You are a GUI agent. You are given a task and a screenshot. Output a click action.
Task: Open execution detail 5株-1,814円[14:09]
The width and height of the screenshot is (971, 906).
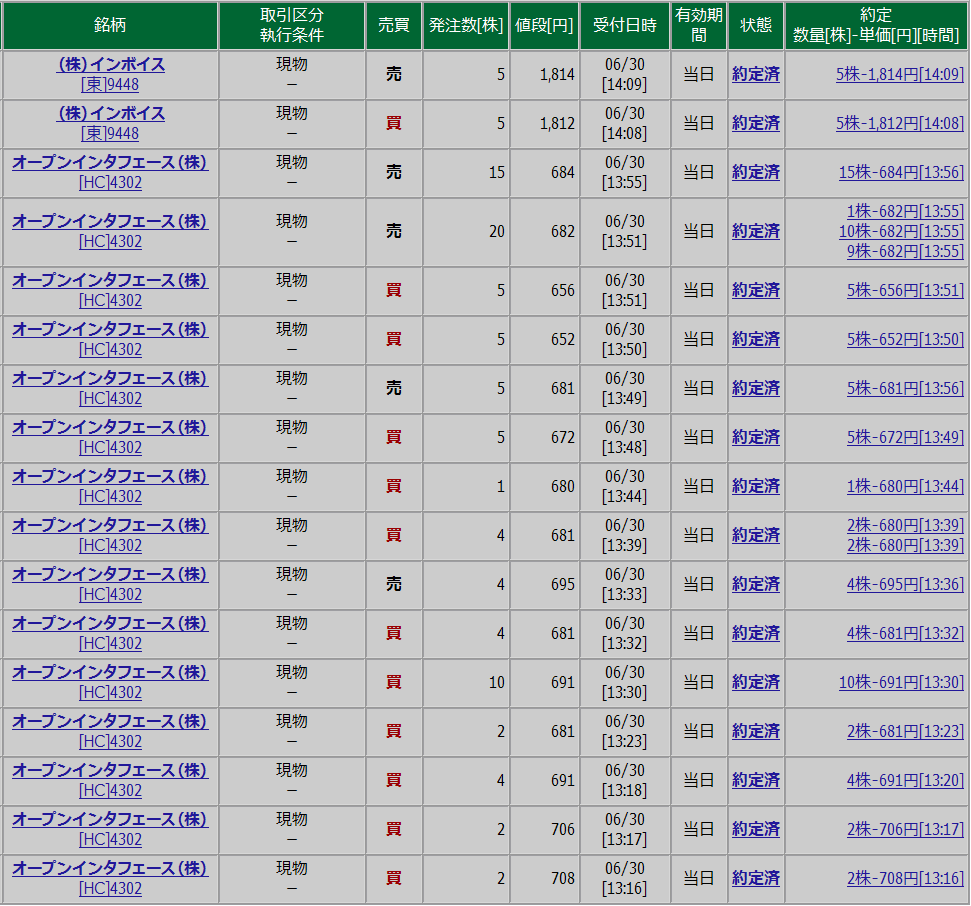coord(900,74)
